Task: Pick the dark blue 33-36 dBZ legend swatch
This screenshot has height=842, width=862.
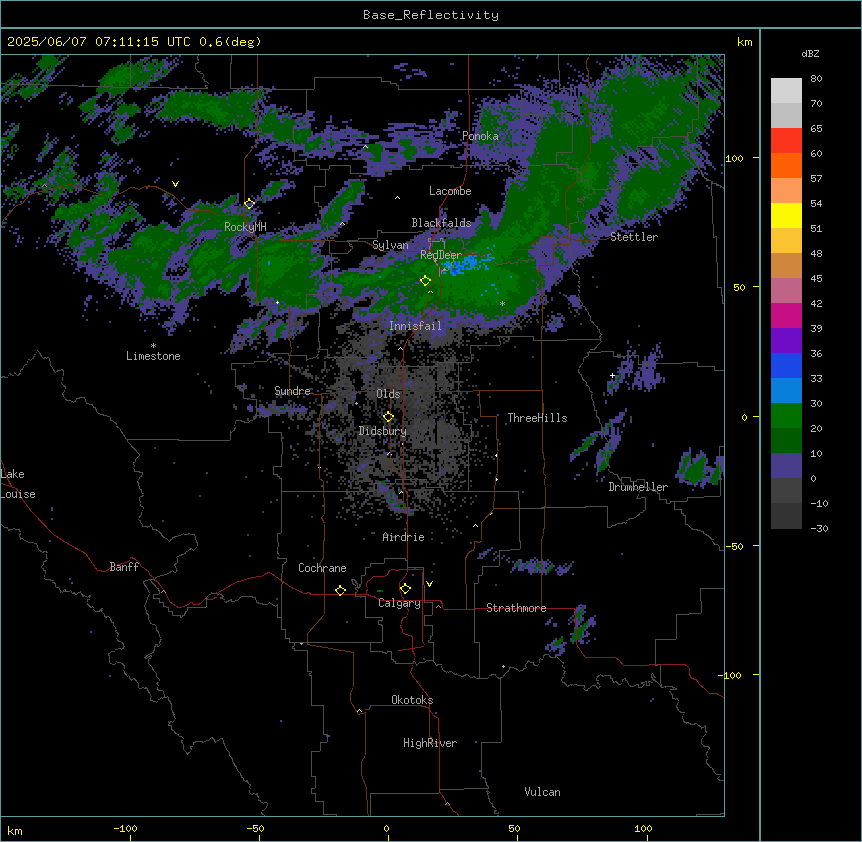Action: (786, 365)
